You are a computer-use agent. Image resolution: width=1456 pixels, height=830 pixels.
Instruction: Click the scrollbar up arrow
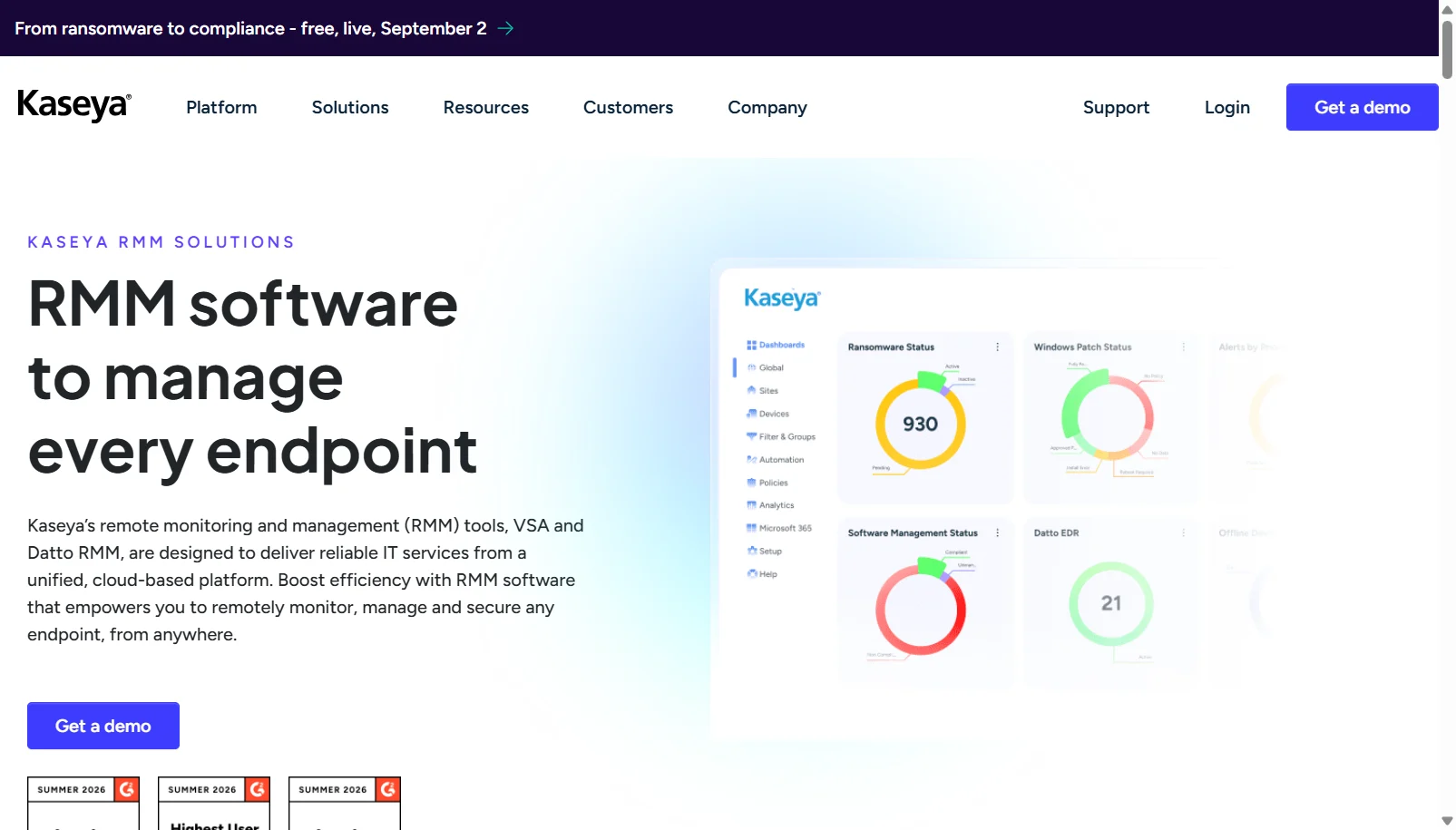1447,9
